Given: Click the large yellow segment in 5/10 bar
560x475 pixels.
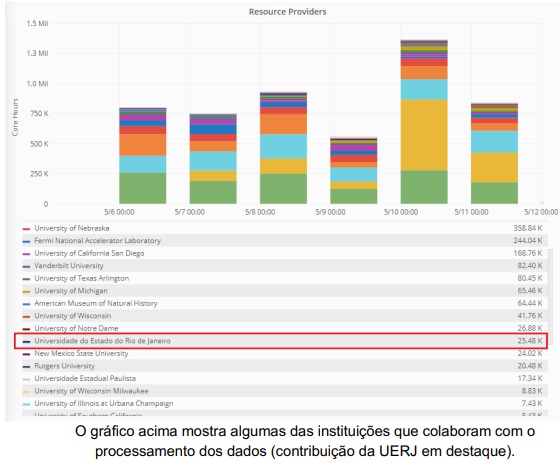Looking at the screenshot, I should click(x=424, y=135).
